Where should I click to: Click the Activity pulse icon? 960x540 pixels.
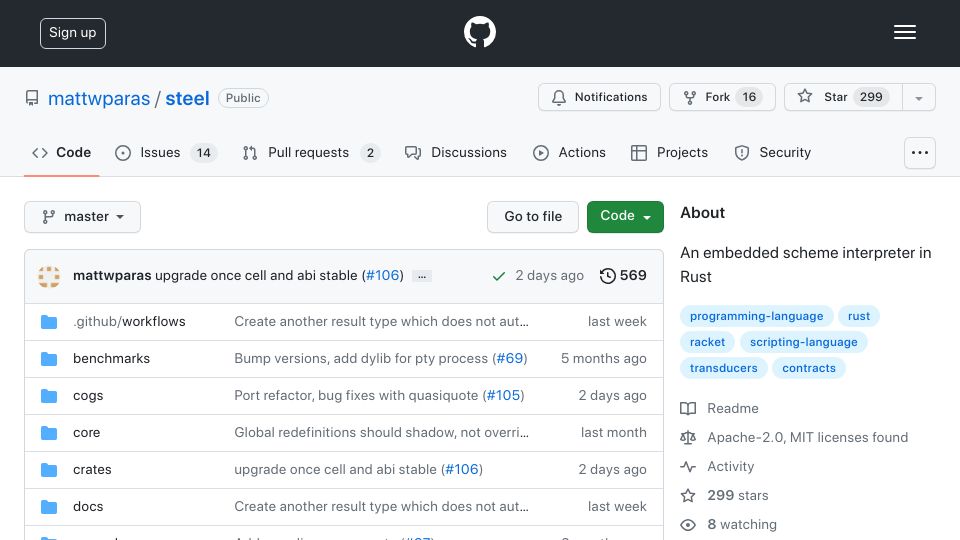[688, 467]
